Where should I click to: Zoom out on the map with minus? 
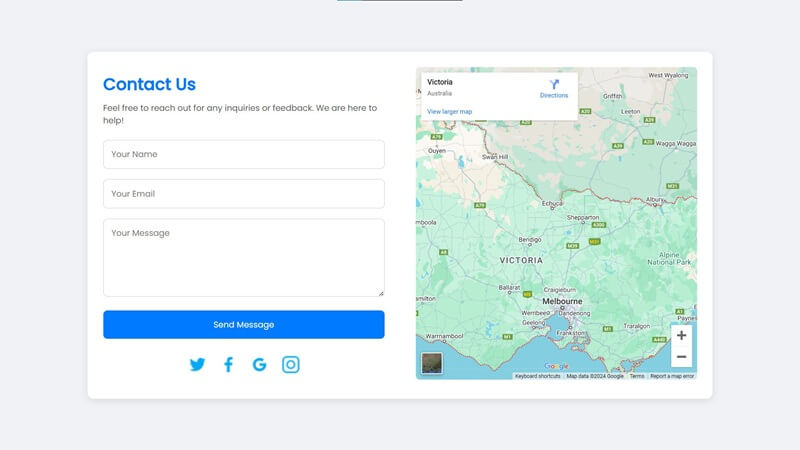[681, 357]
